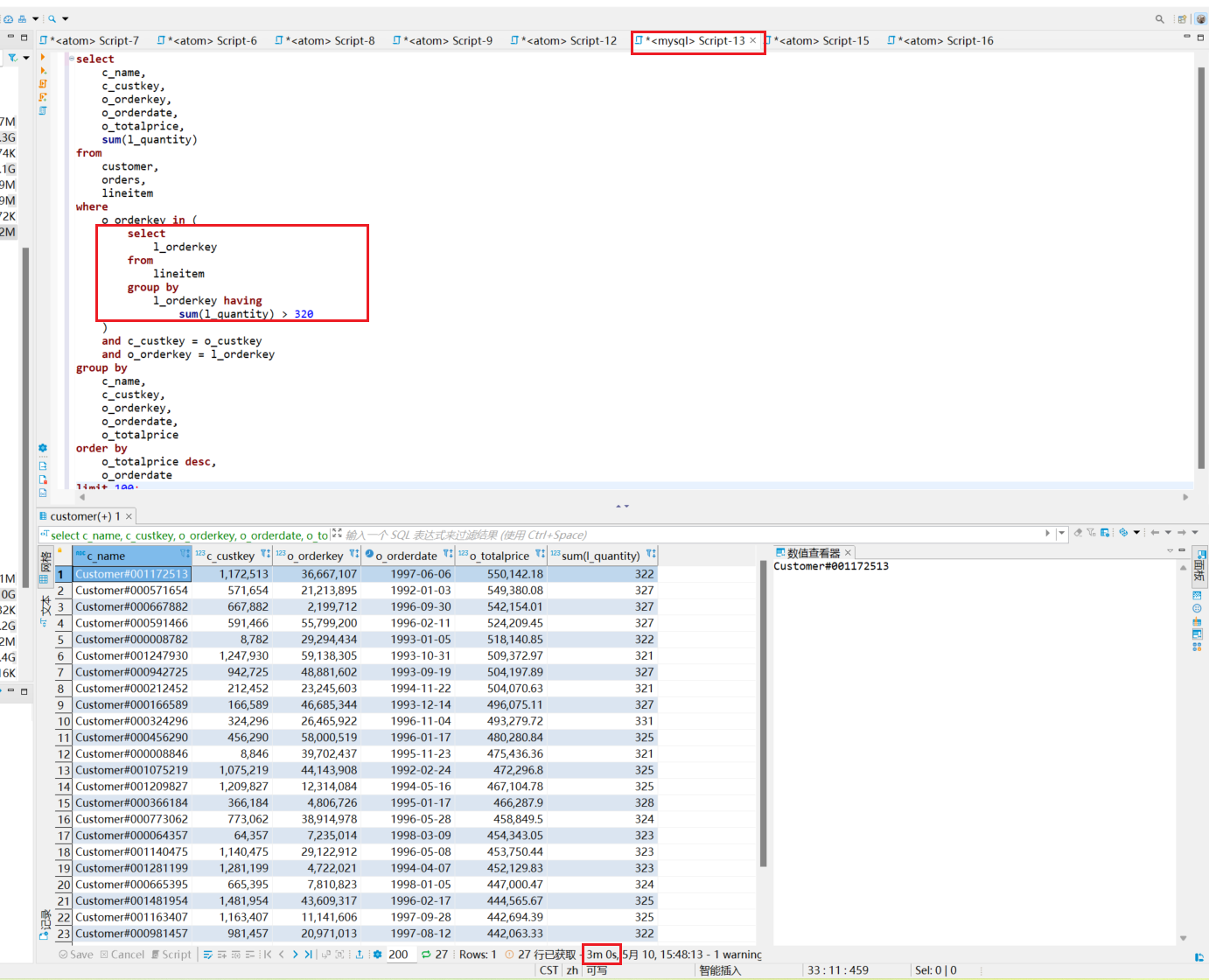Open the black dropdown arrow next to the link icon
Screen dimensions: 1209x980
pos(1136,533)
